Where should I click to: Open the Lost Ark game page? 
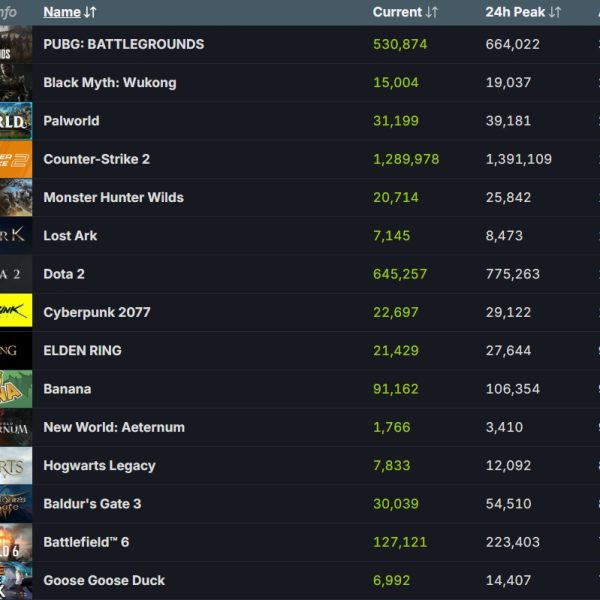70,236
